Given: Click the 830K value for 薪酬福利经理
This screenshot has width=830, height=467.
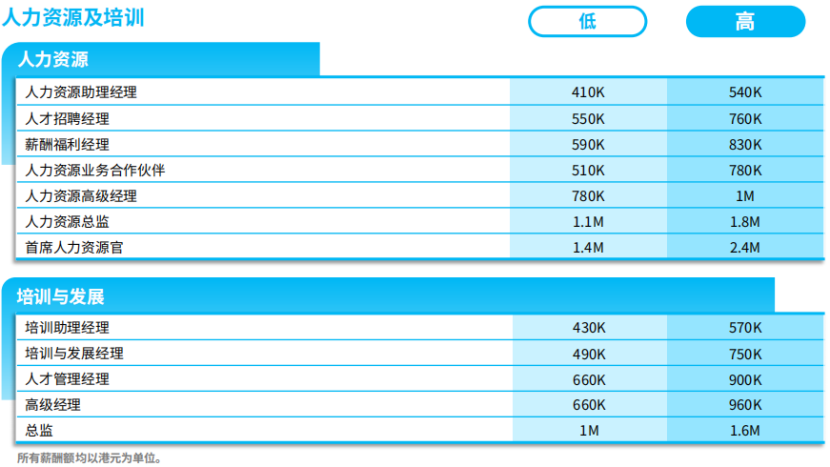Looking at the screenshot, I should 745,144.
